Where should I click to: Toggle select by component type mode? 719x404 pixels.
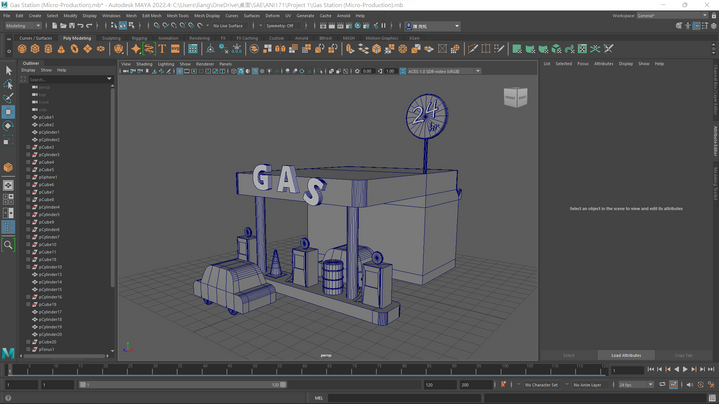pyautogui.click(x=131, y=26)
